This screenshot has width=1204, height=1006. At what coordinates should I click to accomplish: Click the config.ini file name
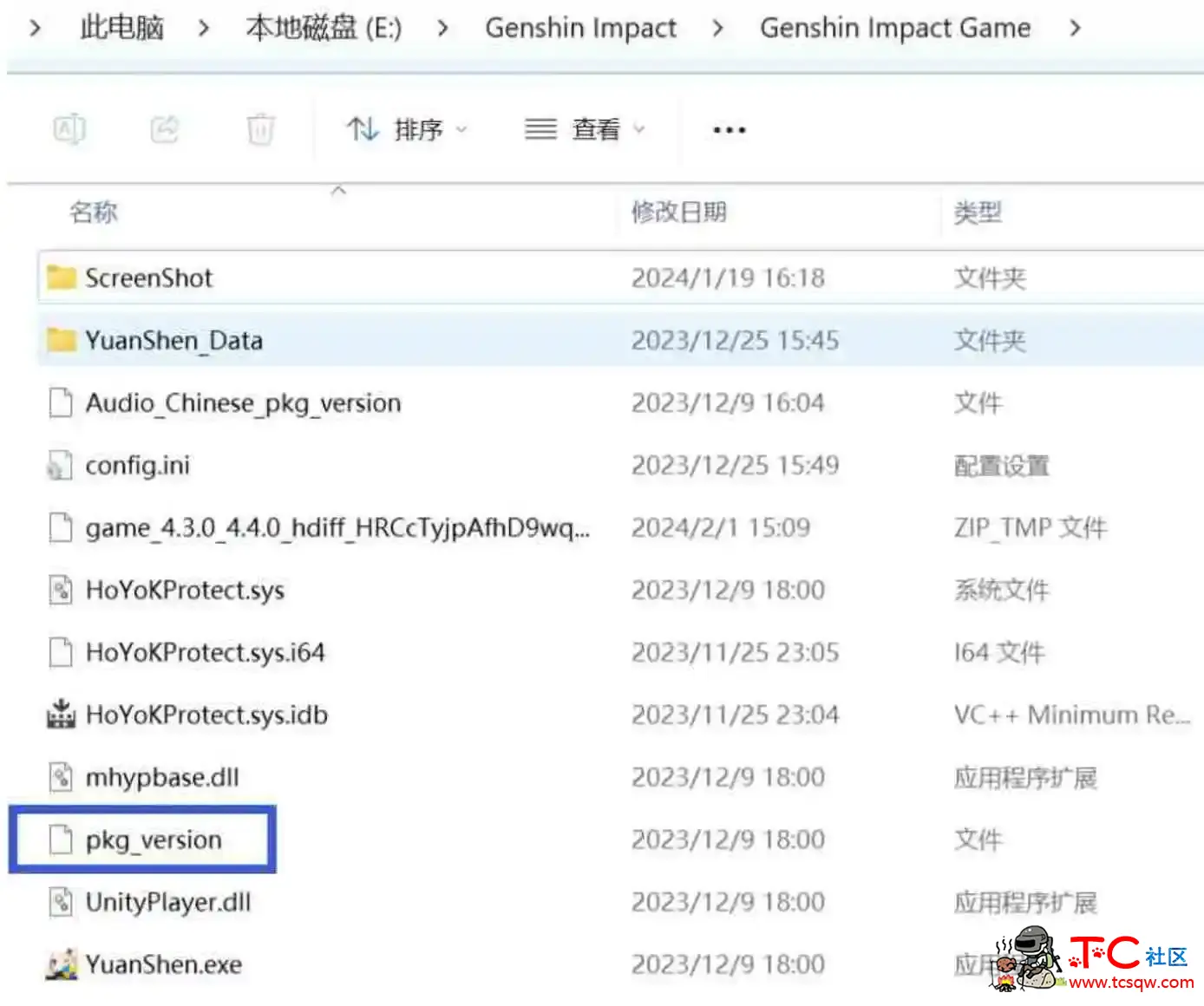(137, 466)
